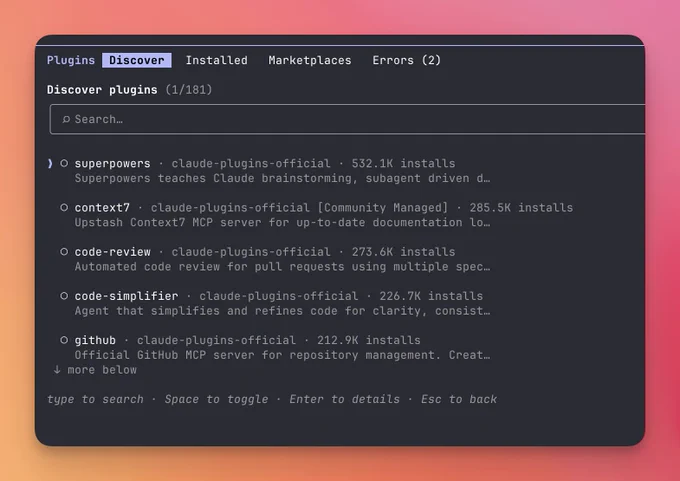Focus the plugin Search field

[347, 119]
